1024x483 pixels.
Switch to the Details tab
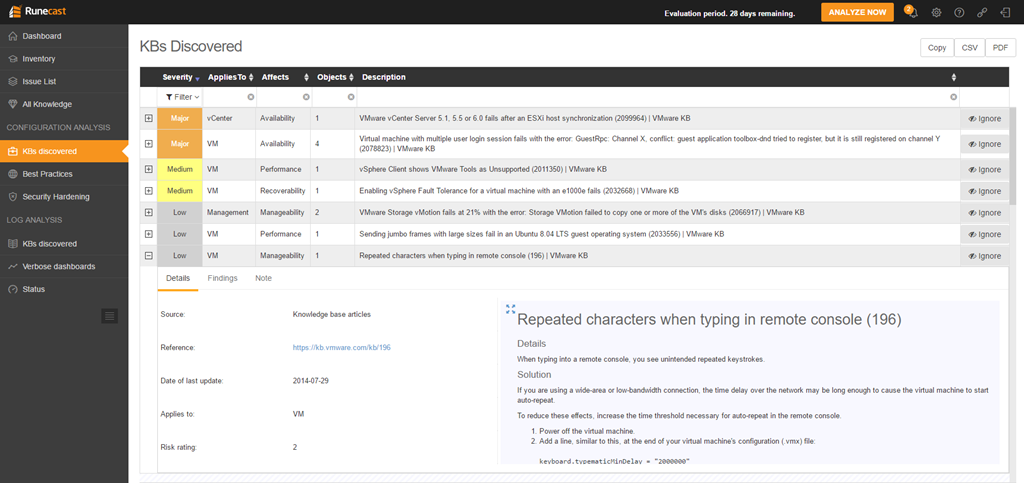click(x=178, y=278)
